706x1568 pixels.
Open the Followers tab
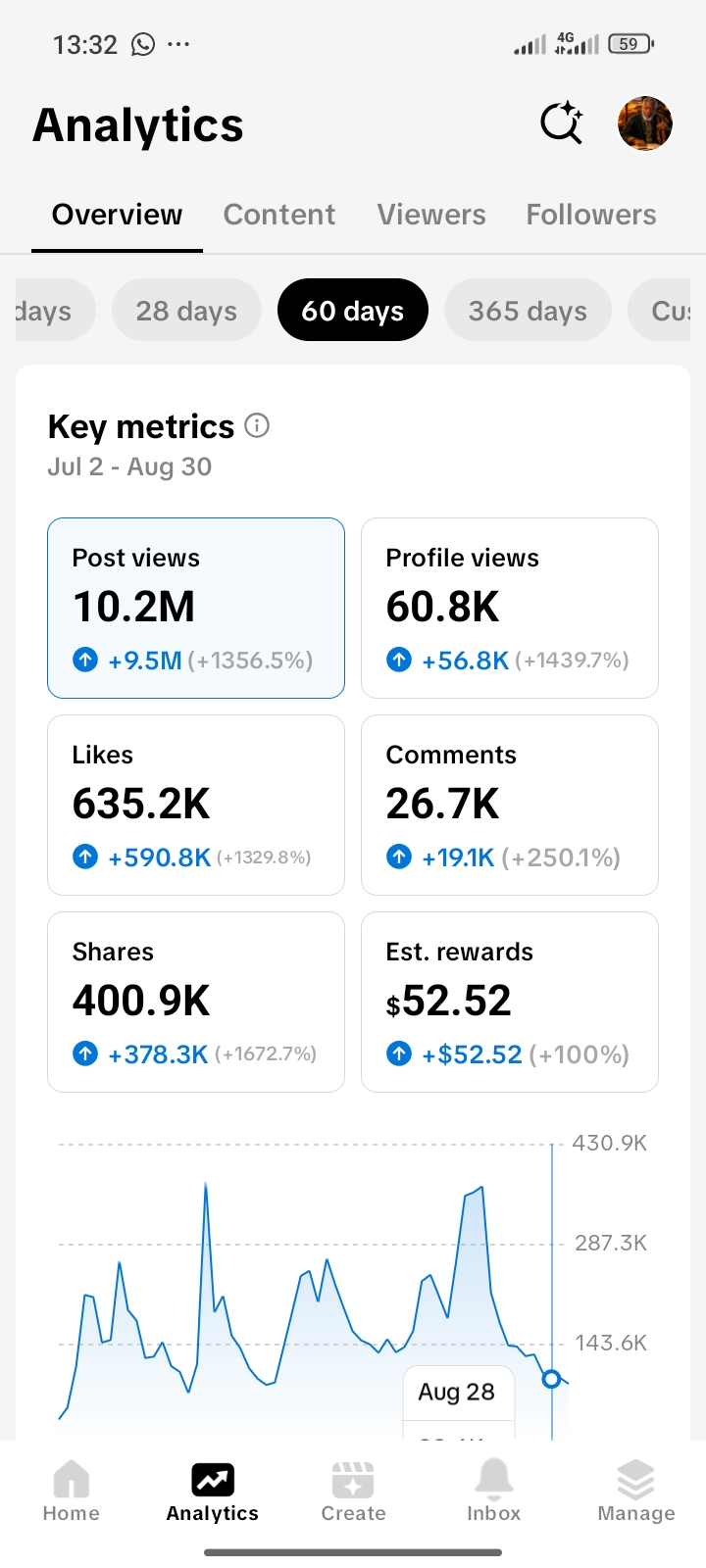[x=591, y=215]
